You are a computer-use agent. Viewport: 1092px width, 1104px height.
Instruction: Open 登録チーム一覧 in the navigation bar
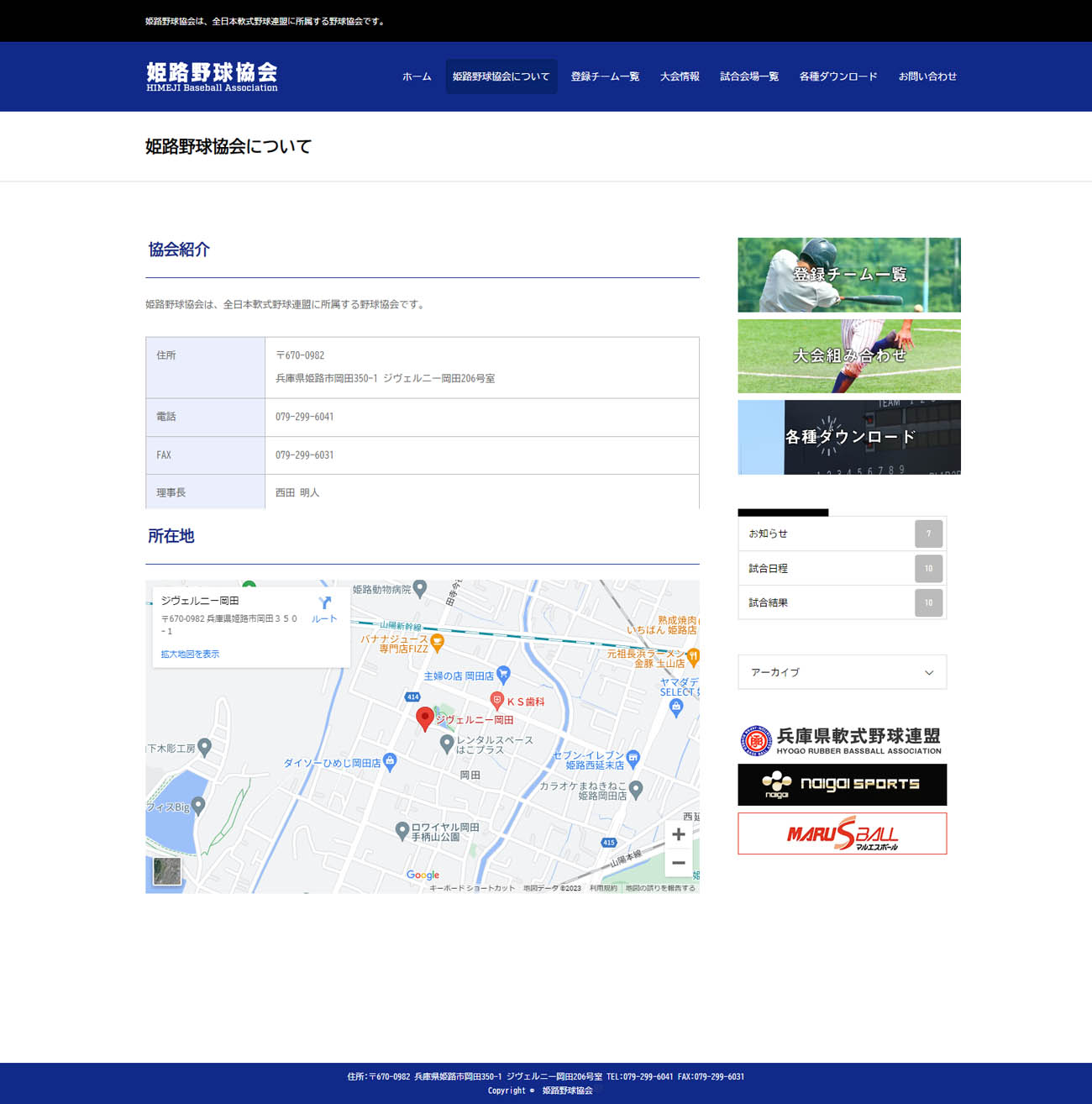click(x=605, y=76)
